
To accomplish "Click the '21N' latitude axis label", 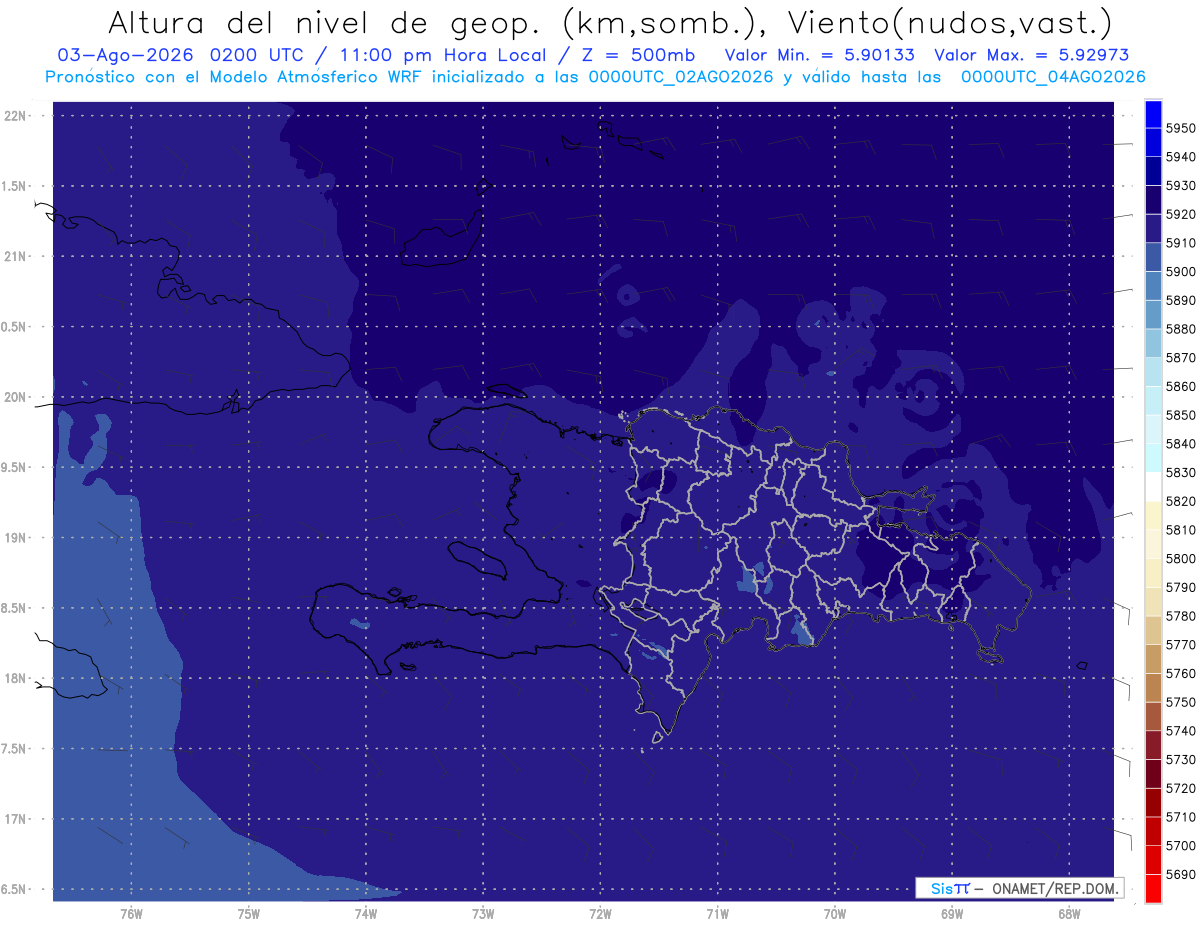I will (15, 257).
